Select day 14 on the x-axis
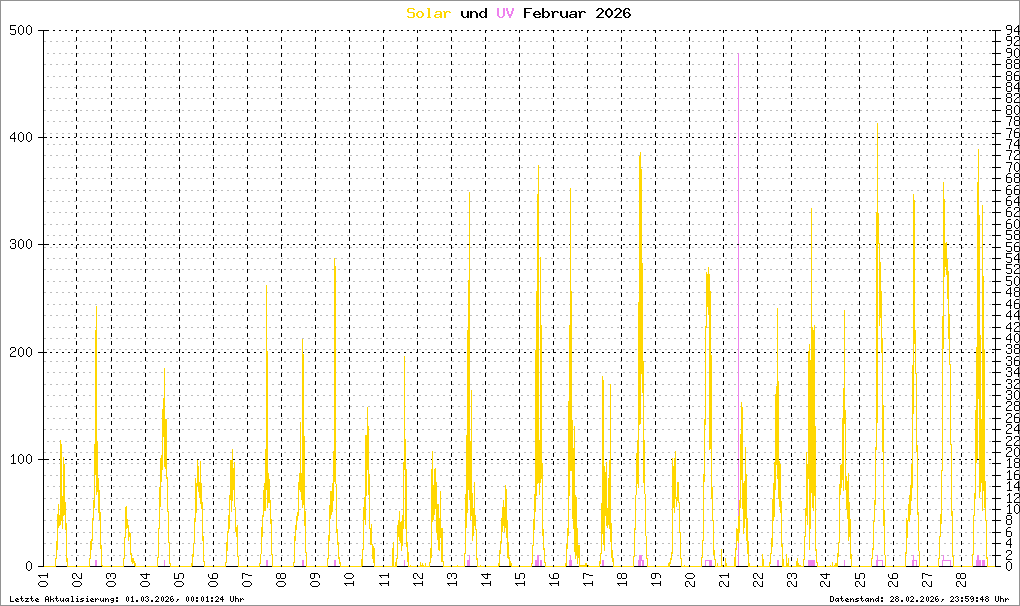 485,579
